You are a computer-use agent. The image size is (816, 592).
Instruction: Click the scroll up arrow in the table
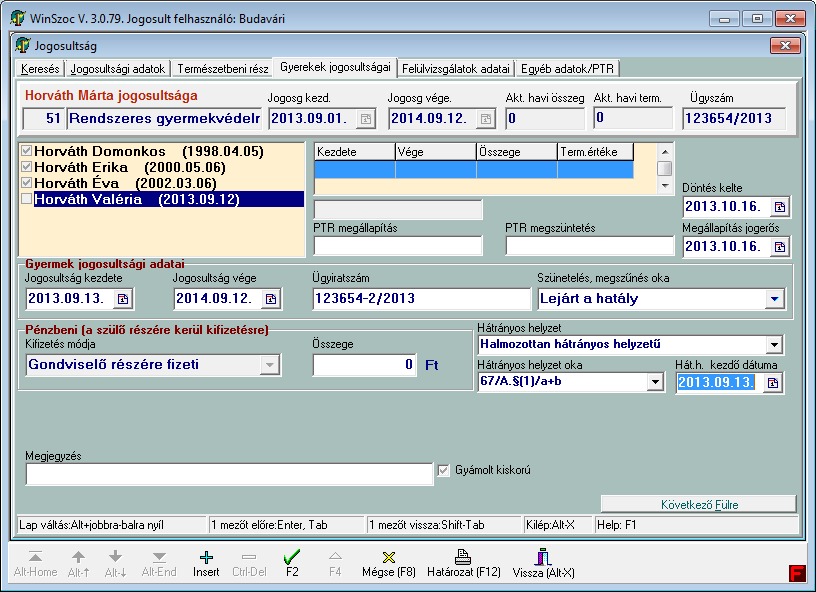[665, 152]
